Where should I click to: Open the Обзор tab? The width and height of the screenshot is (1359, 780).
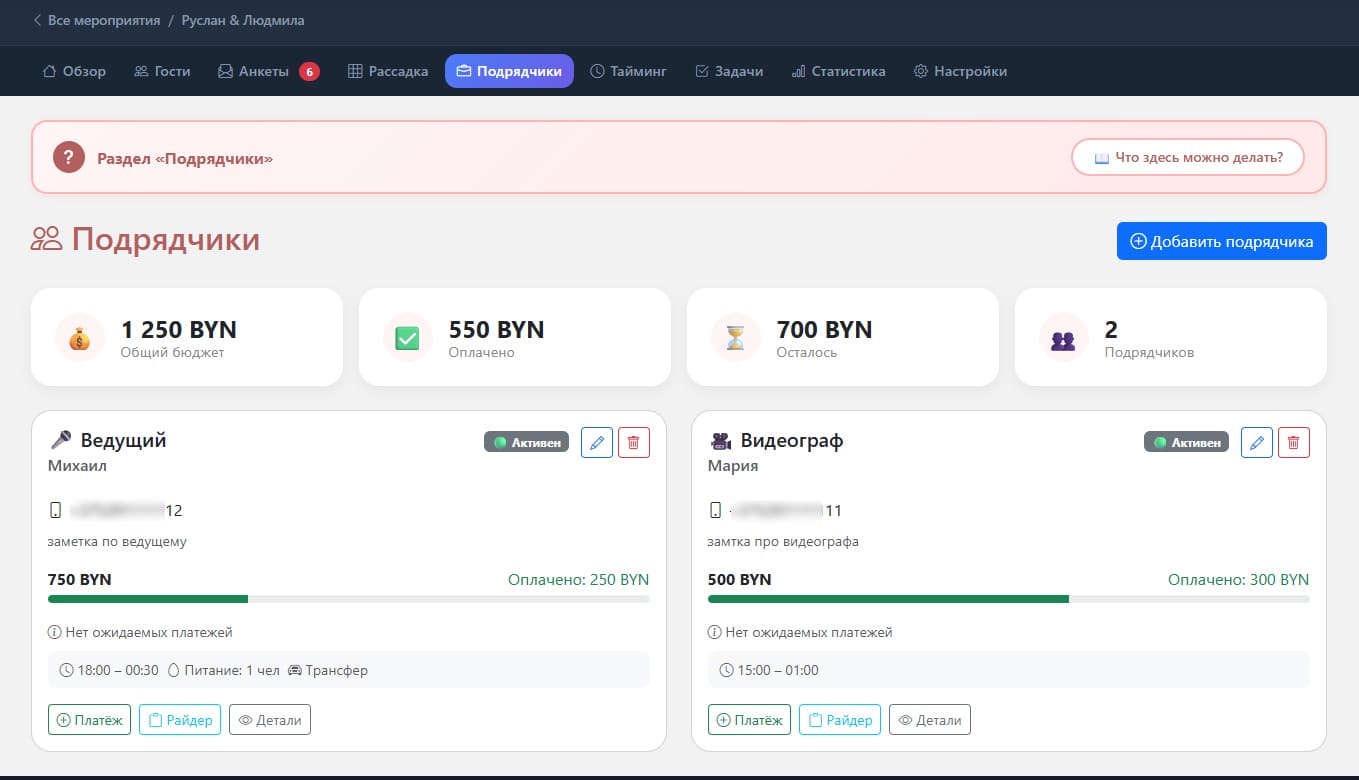click(x=74, y=71)
